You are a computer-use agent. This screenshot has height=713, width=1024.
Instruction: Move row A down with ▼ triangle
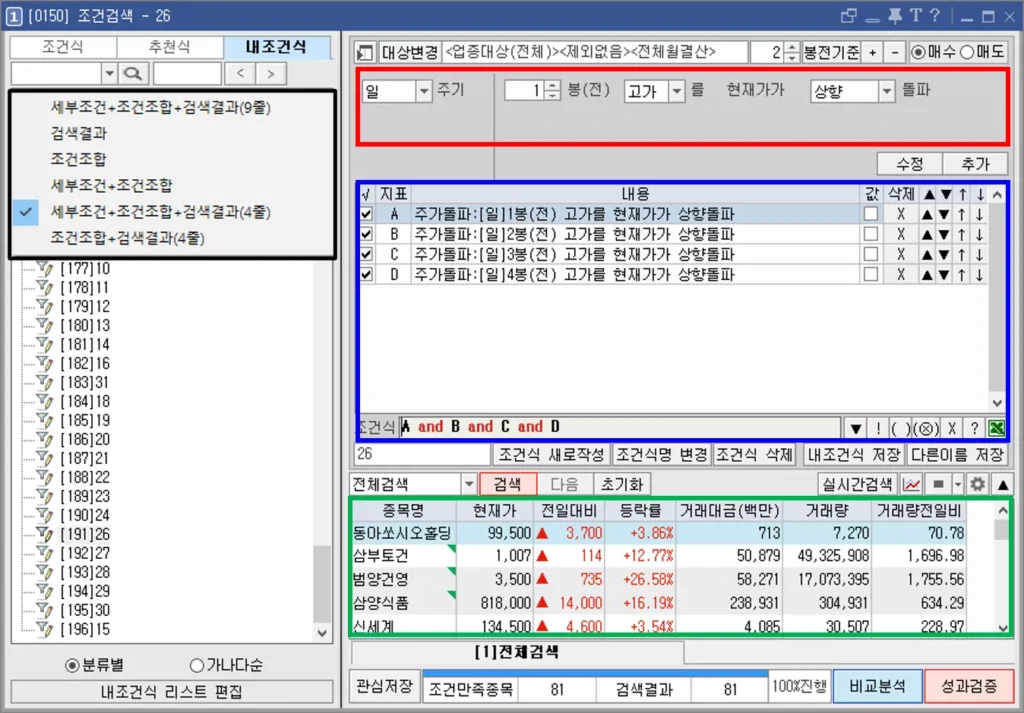(944, 214)
